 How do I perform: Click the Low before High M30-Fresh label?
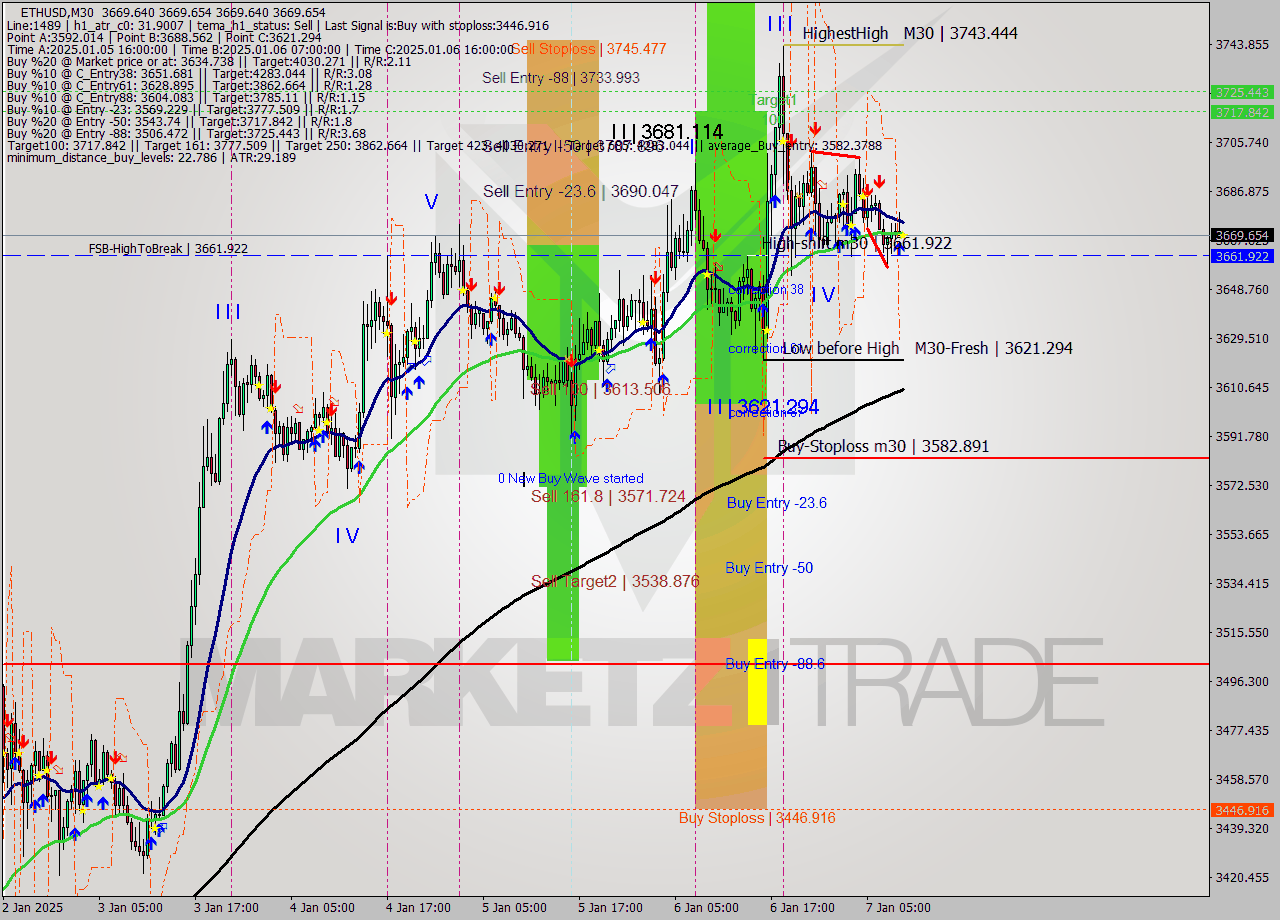[926, 349]
